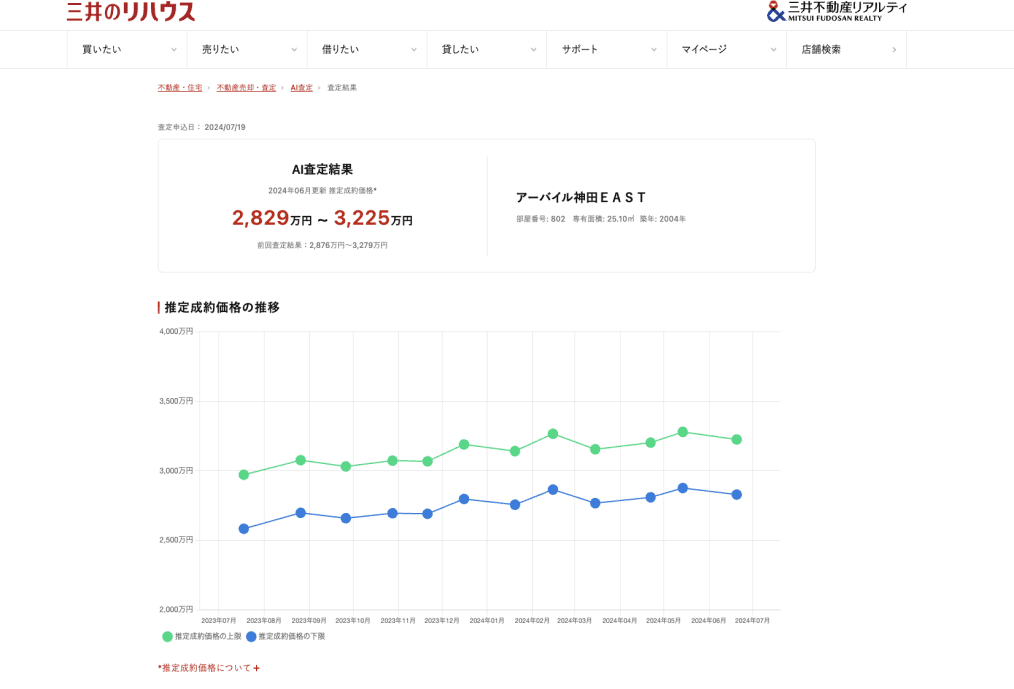
Task: Click the 査定申込日 2024/07/19 text
Action: point(201,127)
